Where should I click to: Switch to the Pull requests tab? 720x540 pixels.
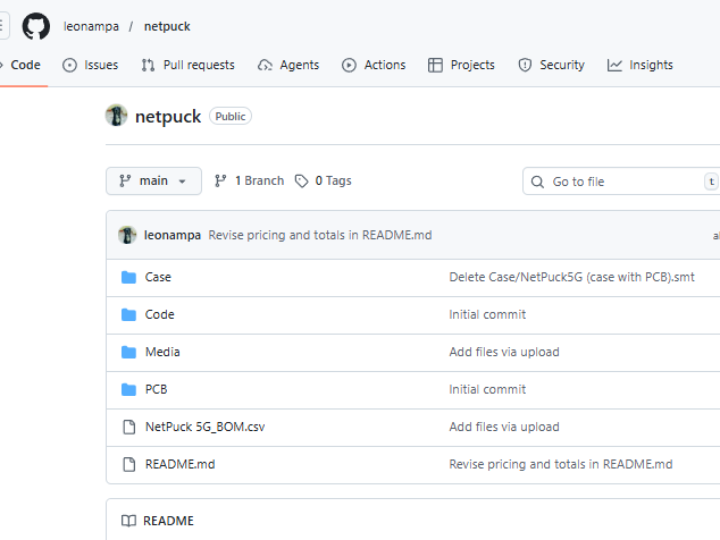(x=187, y=65)
